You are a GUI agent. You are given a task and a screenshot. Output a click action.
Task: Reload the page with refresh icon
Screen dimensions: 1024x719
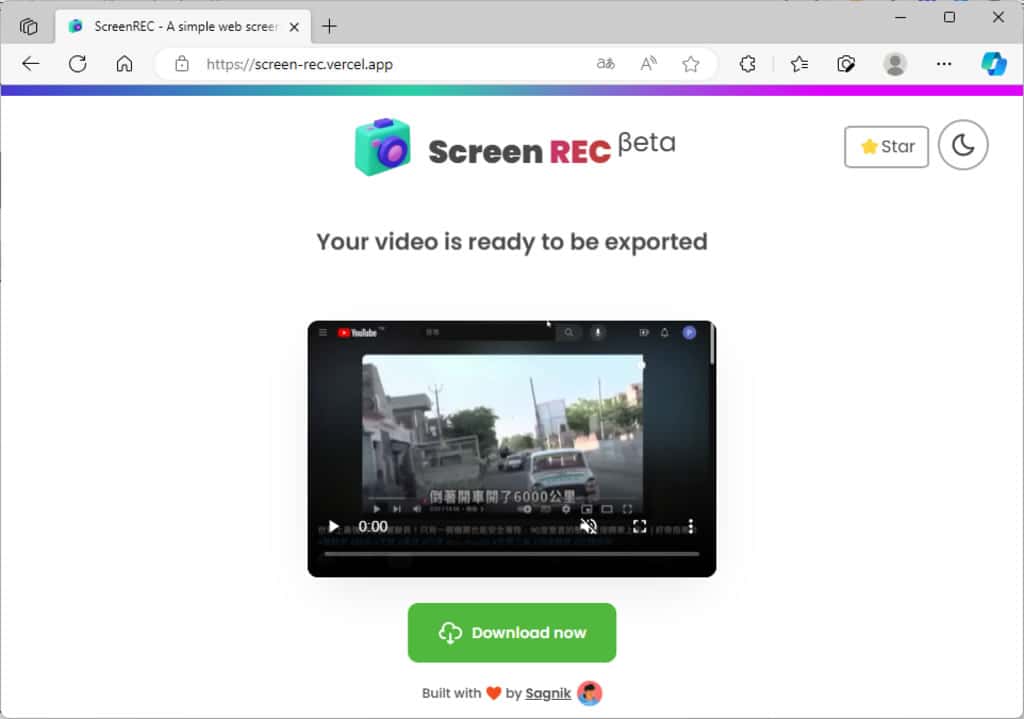[x=78, y=64]
